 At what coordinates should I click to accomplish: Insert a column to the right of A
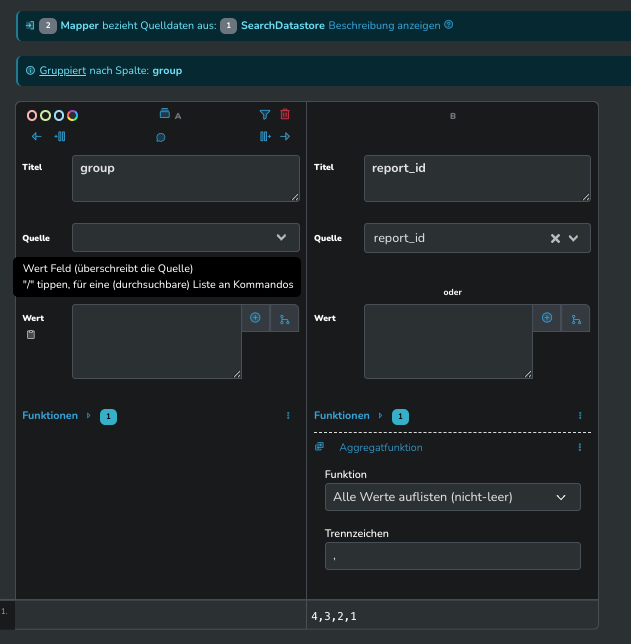pos(265,136)
